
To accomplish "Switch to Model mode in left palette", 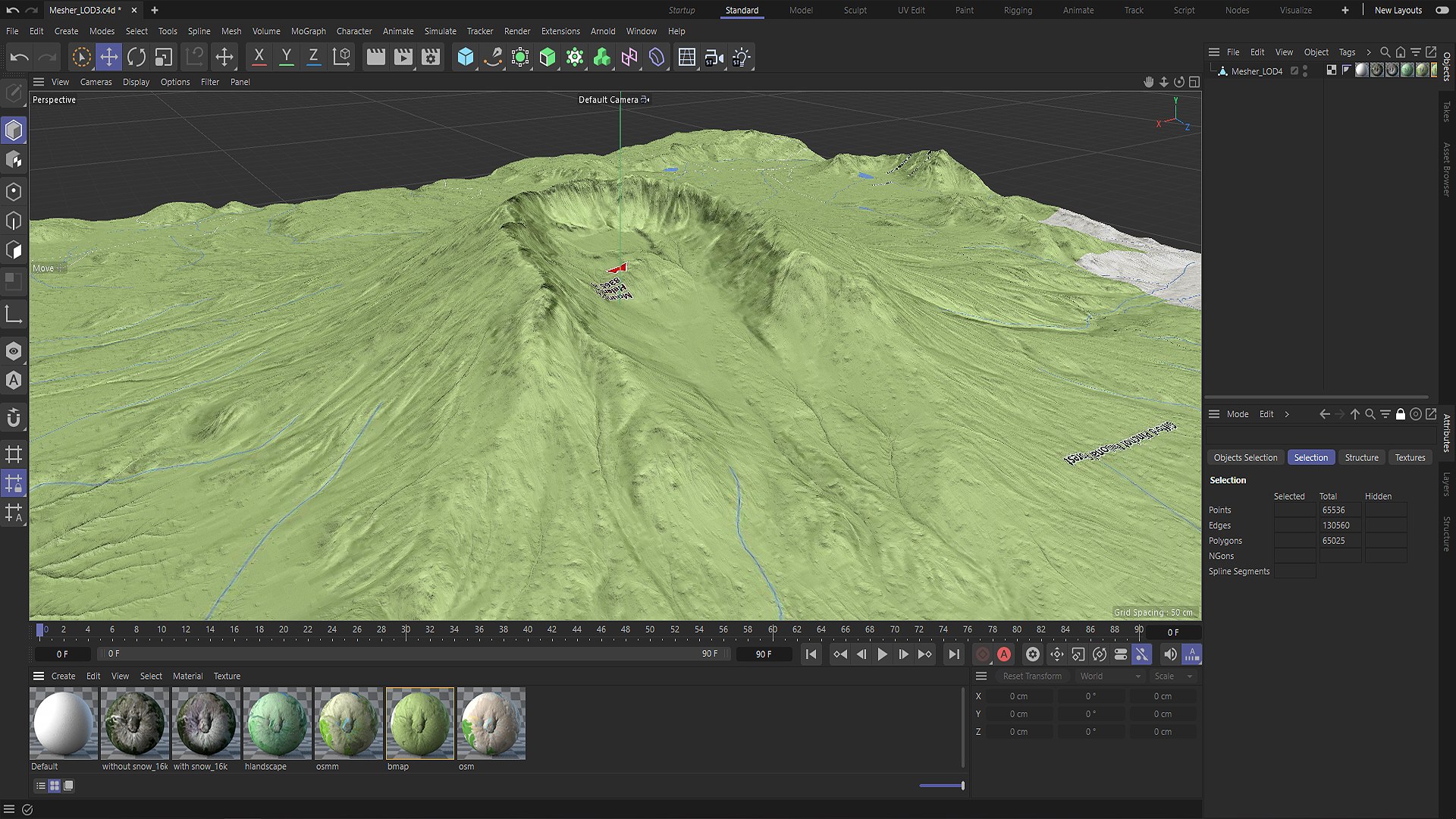I will [14, 130].
